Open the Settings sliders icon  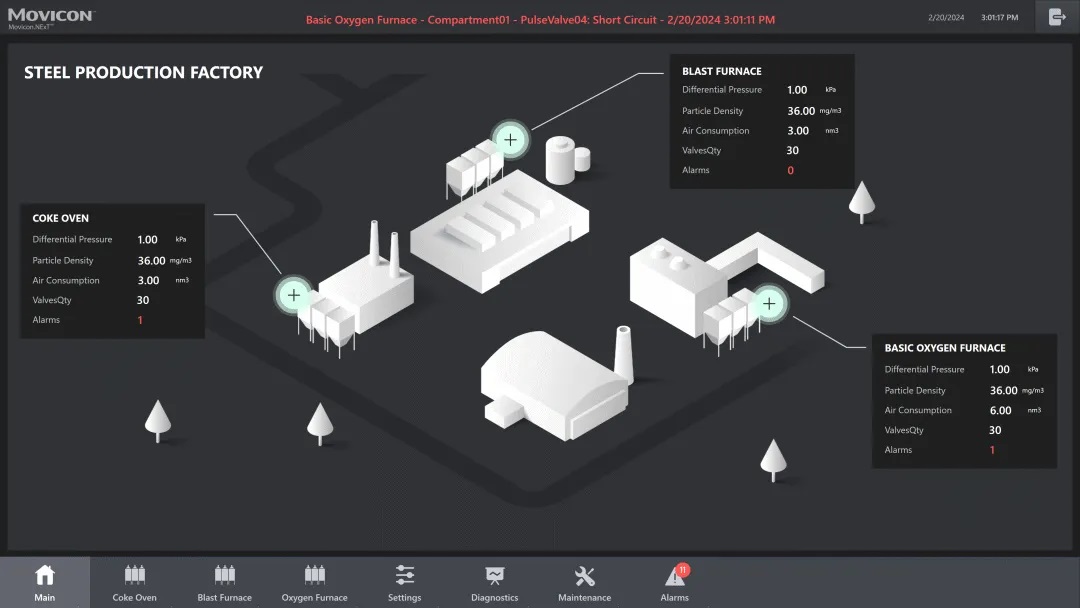tap(404, 582)
